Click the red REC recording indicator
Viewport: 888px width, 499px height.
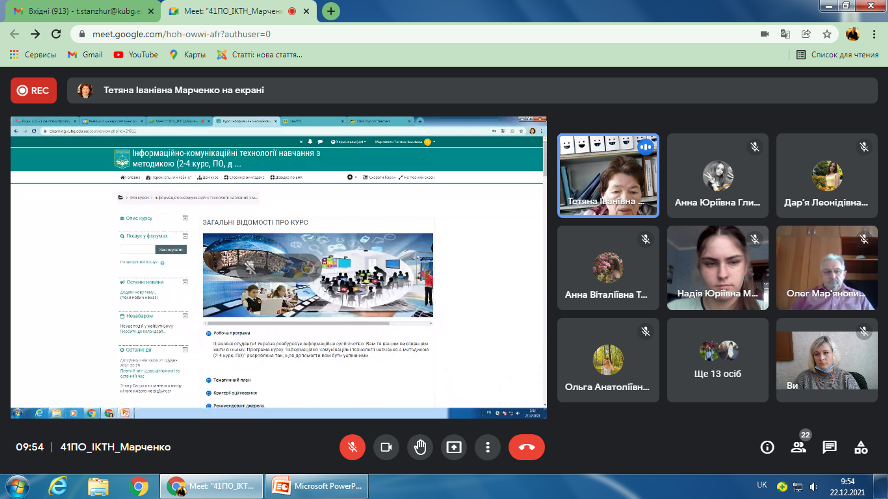[33, 90]
